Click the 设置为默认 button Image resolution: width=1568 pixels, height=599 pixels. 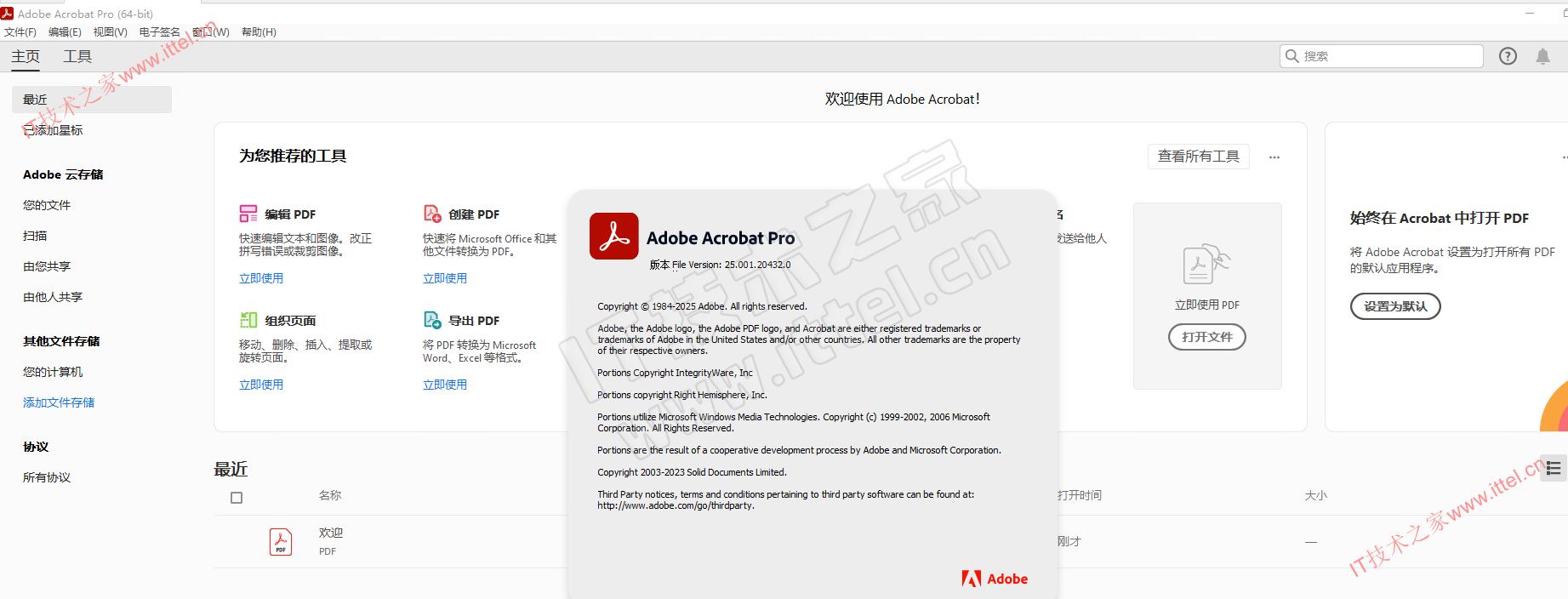1395,306
